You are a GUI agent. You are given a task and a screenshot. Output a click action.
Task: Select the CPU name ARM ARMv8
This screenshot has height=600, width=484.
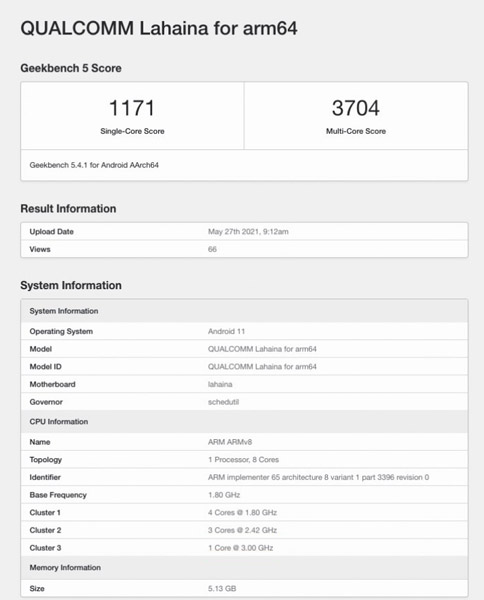click(x=230, y=442)
